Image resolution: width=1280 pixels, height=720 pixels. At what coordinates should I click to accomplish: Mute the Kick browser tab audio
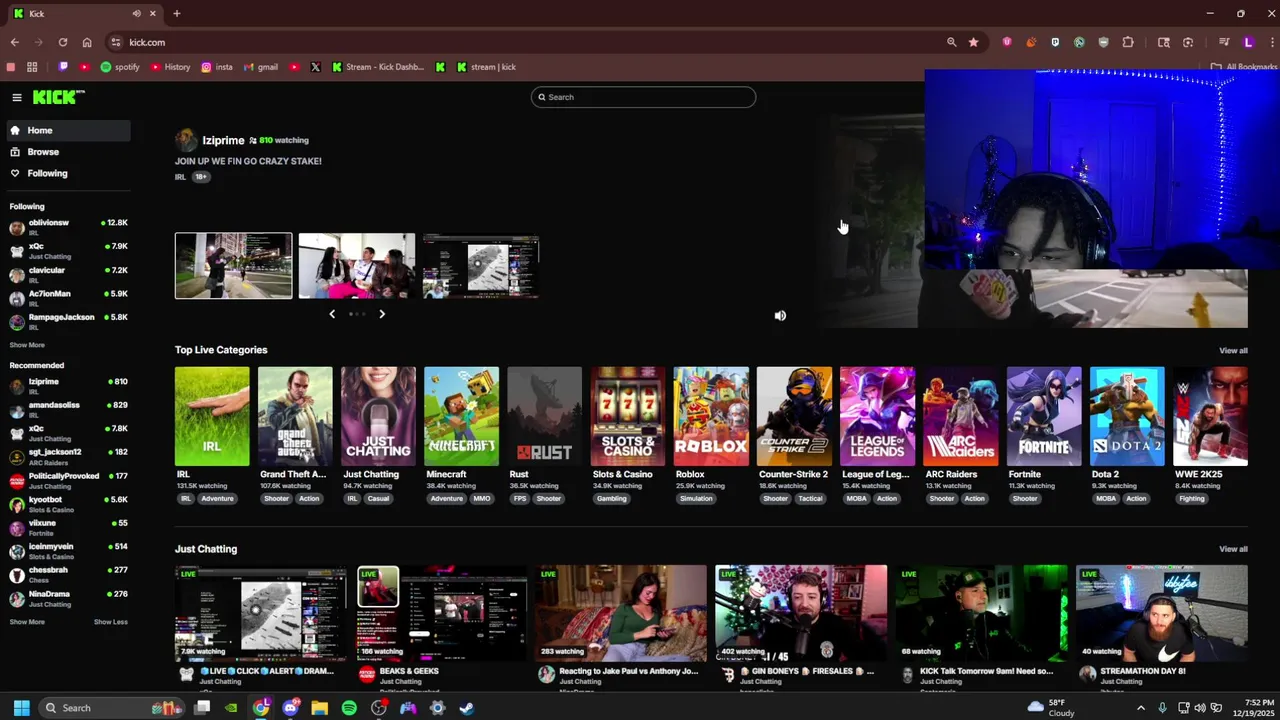136,13
